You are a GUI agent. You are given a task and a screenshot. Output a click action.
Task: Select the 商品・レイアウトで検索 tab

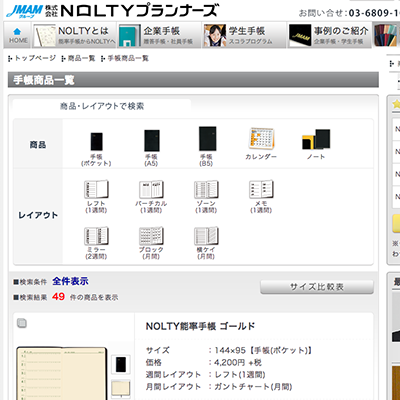(x=102, y=106)
